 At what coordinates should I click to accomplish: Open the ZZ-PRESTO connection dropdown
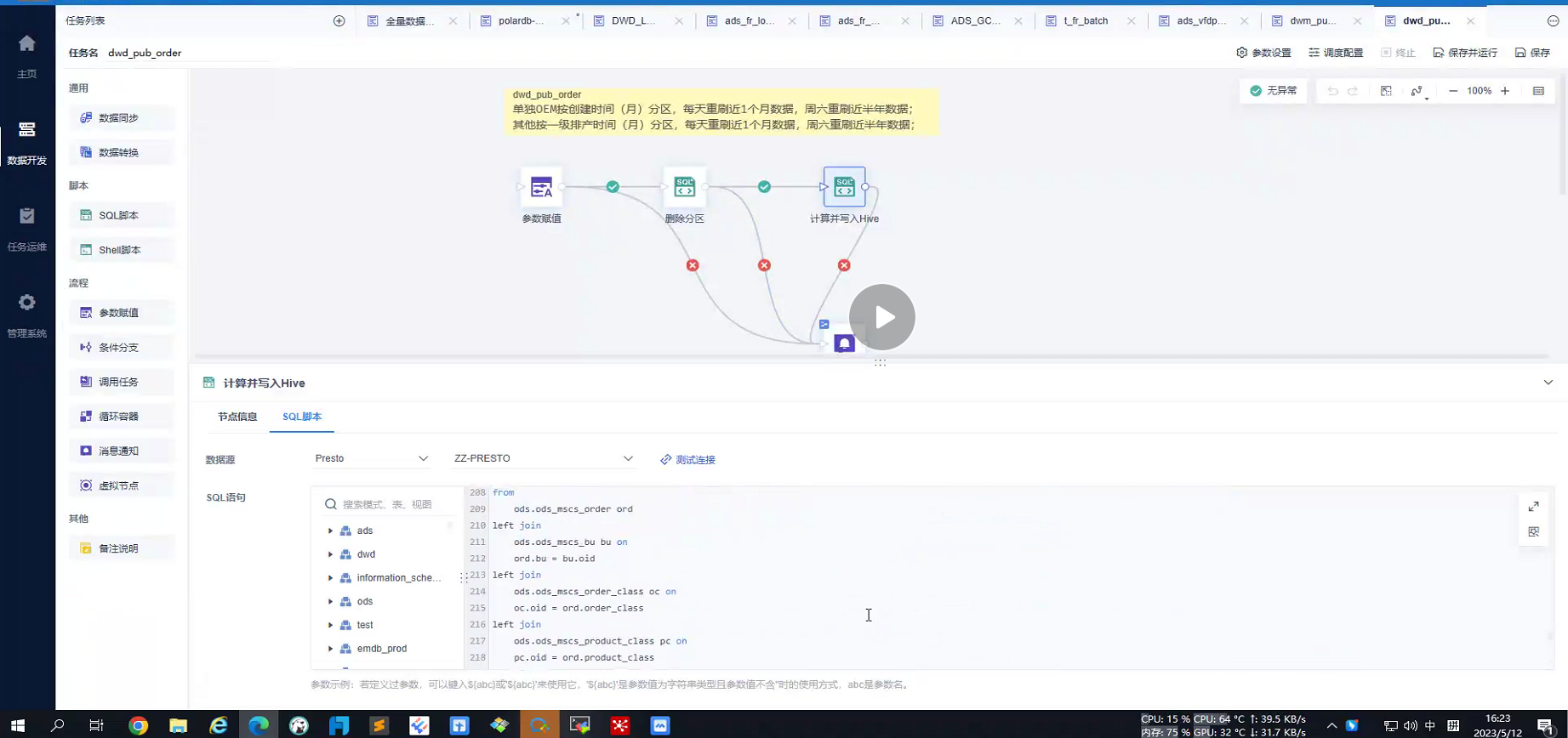coord(543,459)
